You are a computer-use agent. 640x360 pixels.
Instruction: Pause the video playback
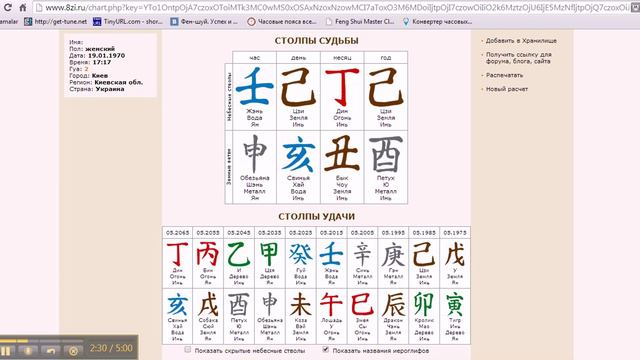6,351
